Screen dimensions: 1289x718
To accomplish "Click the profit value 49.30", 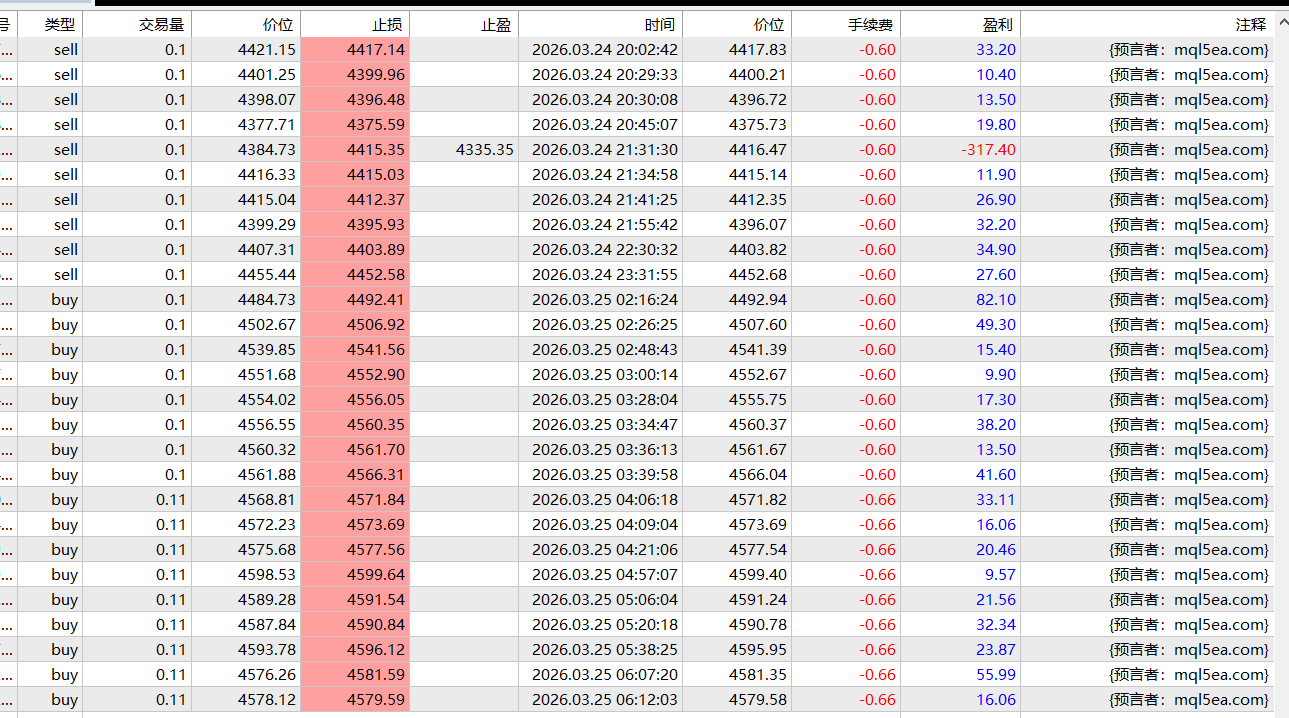I will pos(995,325).
